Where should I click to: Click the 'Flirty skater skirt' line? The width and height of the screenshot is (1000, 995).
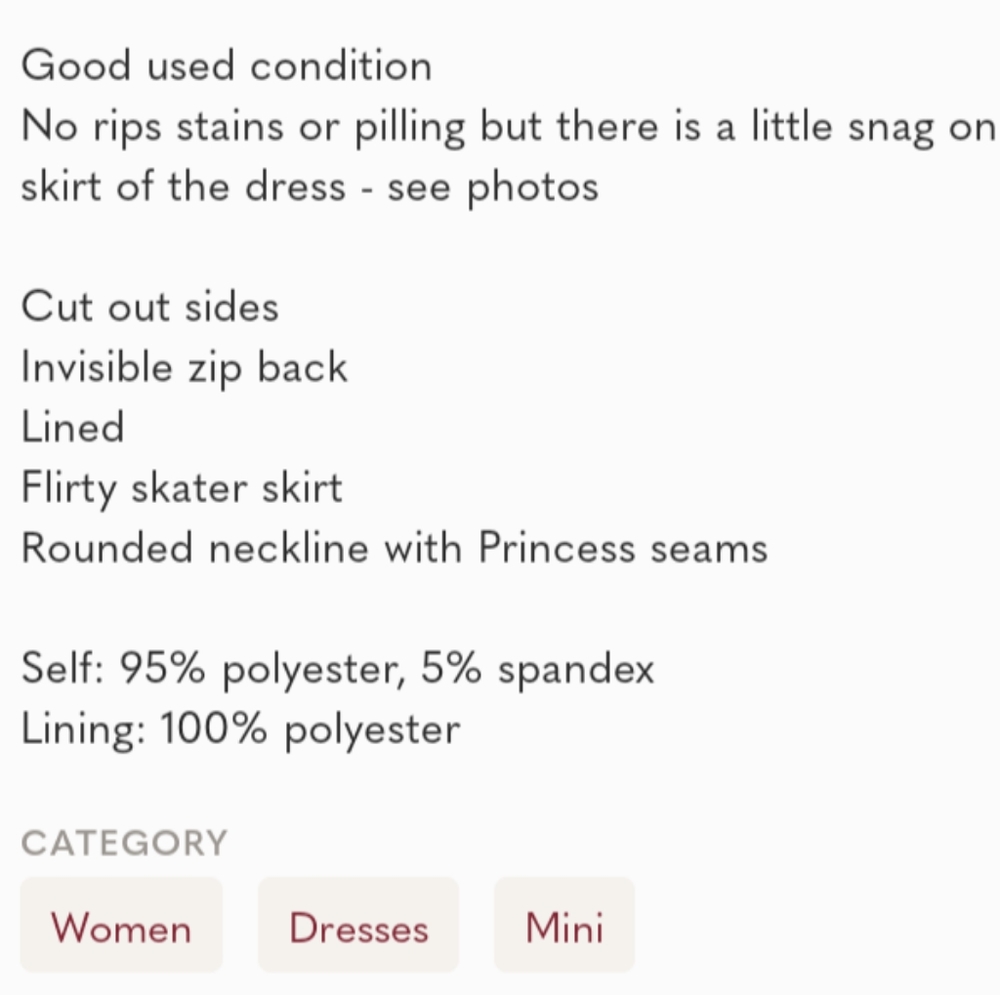coord(181,488)
